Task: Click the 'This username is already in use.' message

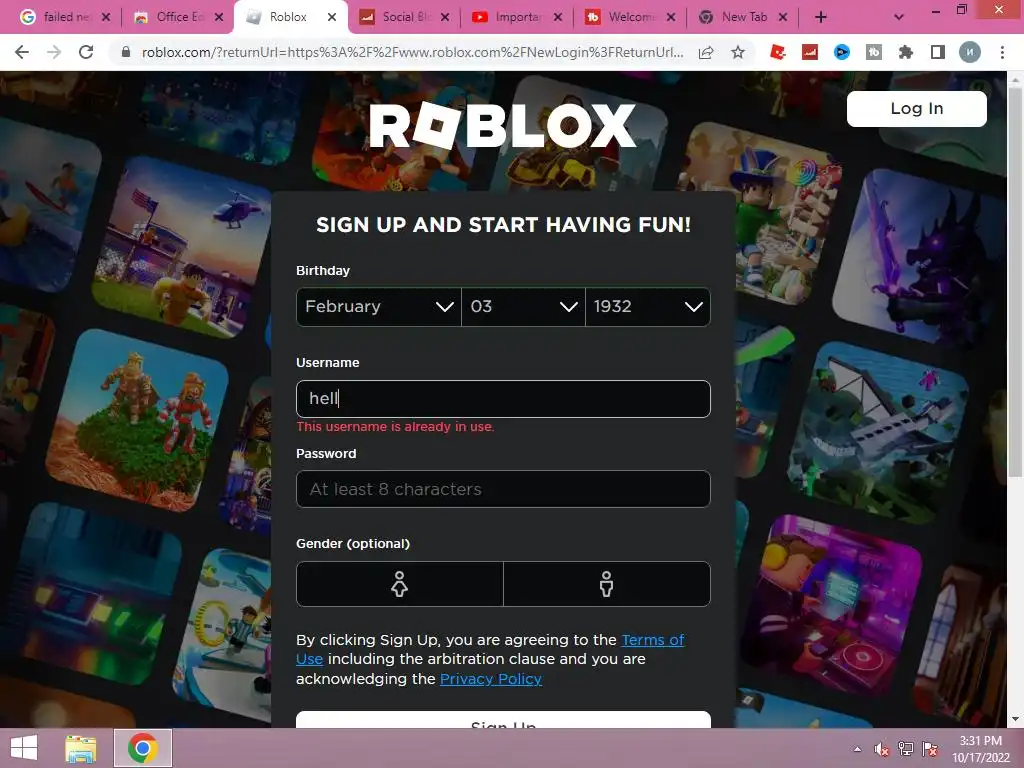Action: click(x=395, y=426)
